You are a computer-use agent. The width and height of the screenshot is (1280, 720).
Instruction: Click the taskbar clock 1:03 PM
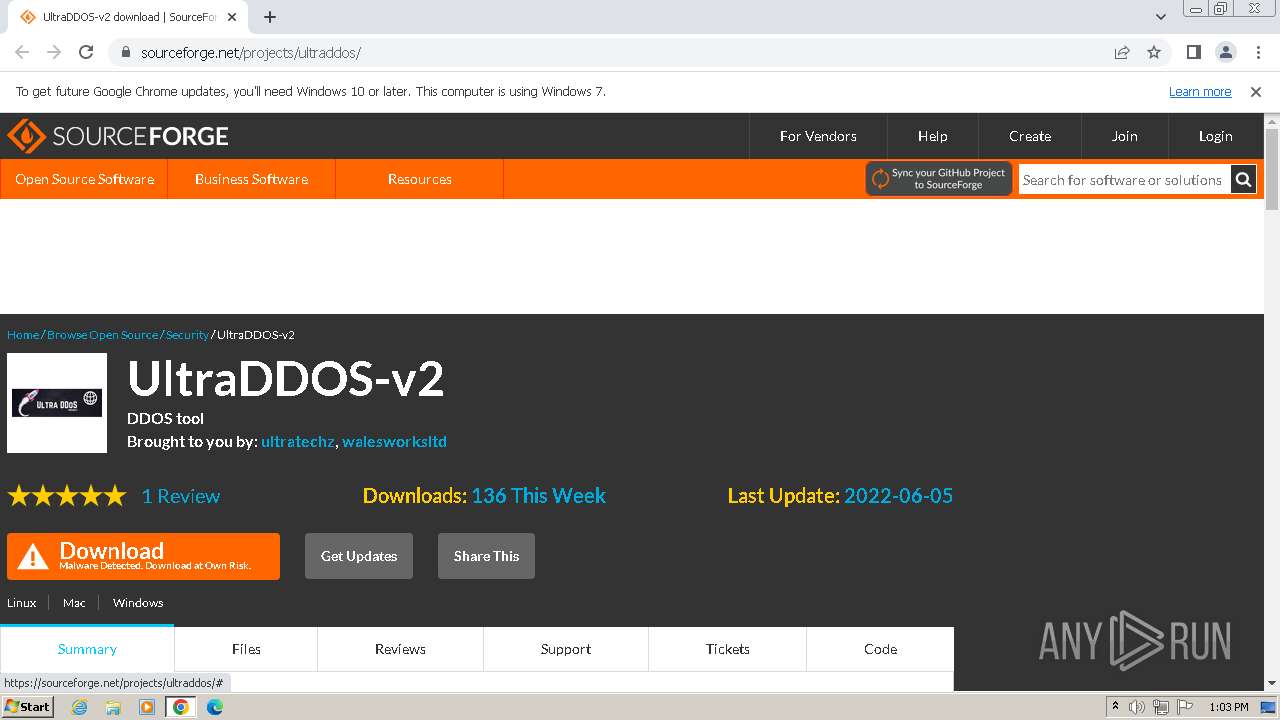(x=1229, y=707)
